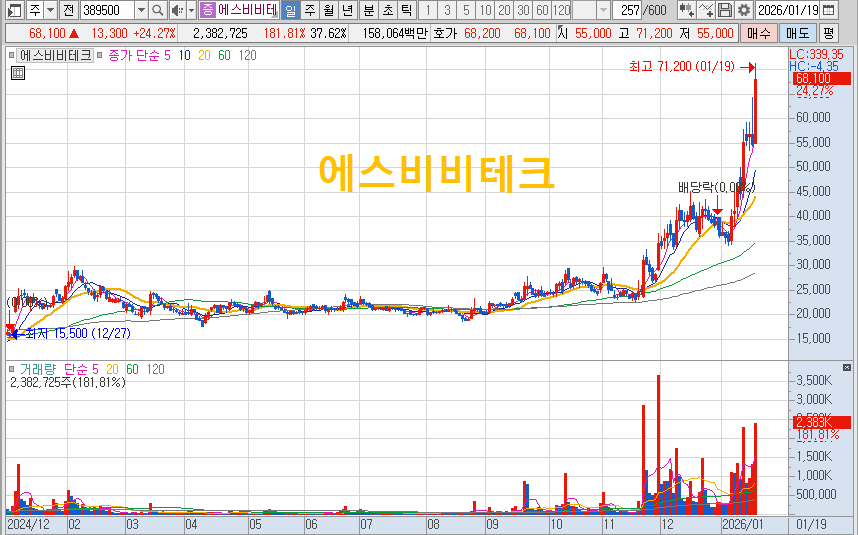Image resolution: width=858 pixels, height=535 pixels.
Task: Toggle the small square before 에스비비테크 legend
Action: pos(11,55)
